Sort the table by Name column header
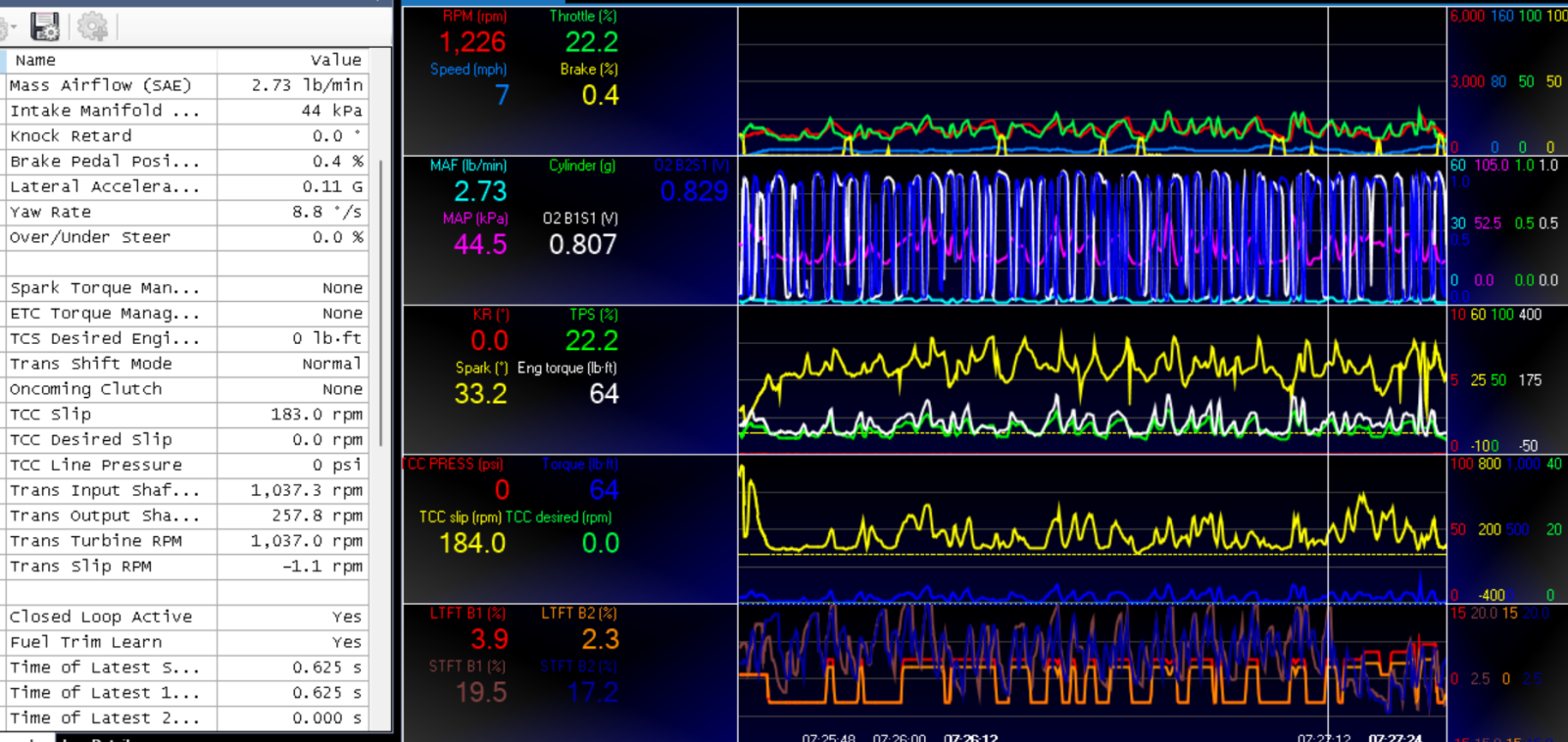 tap(111, 60)
